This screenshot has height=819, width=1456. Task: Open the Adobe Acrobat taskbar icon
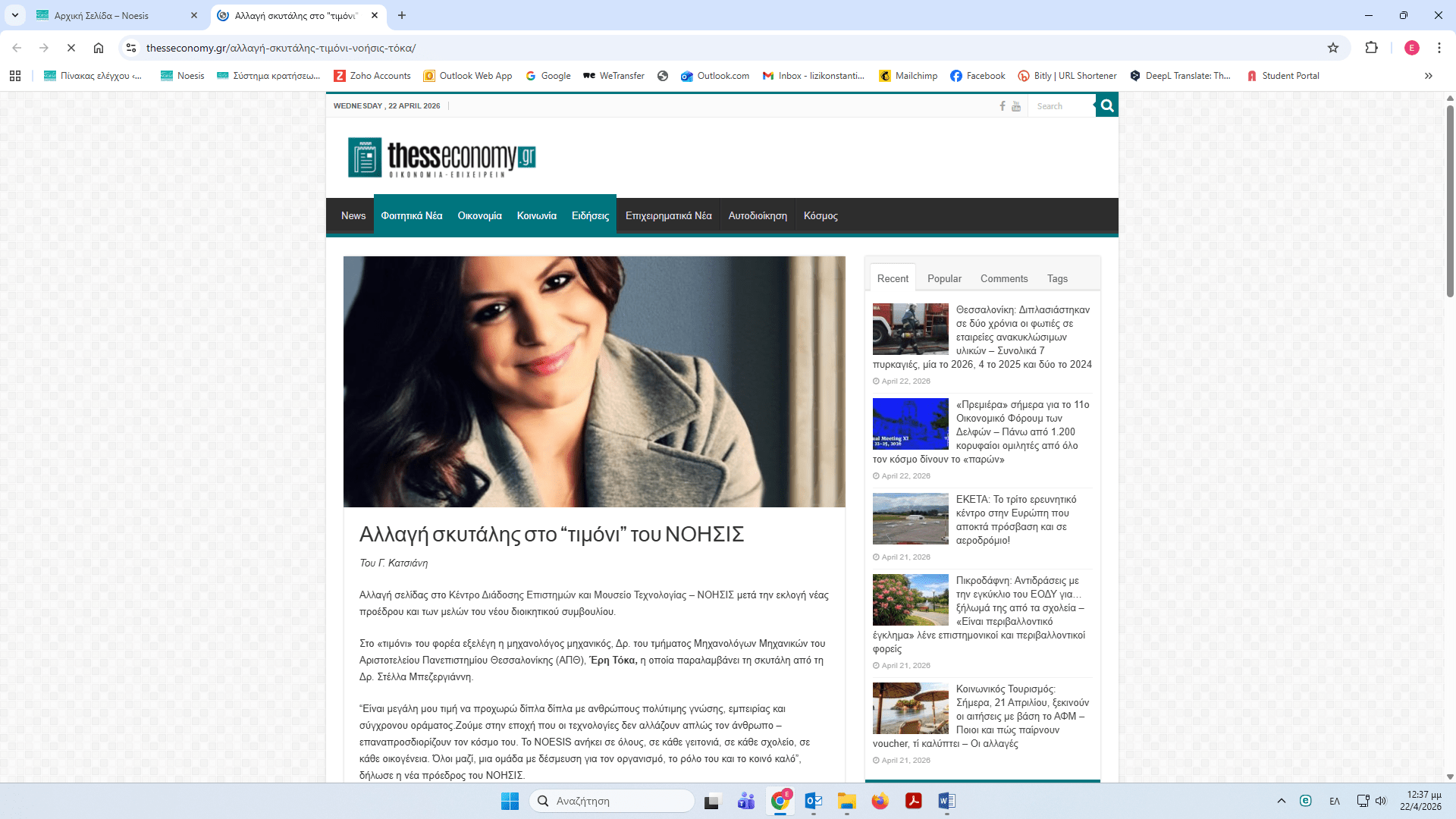click(x=913, y=801)
